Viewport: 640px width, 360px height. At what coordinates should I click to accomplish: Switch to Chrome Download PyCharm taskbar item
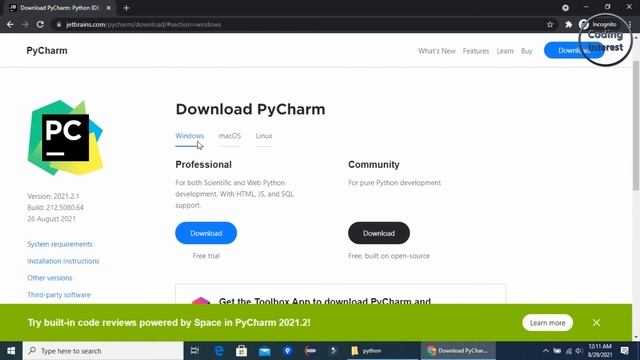pyautogui.click(x=458, y=351)
